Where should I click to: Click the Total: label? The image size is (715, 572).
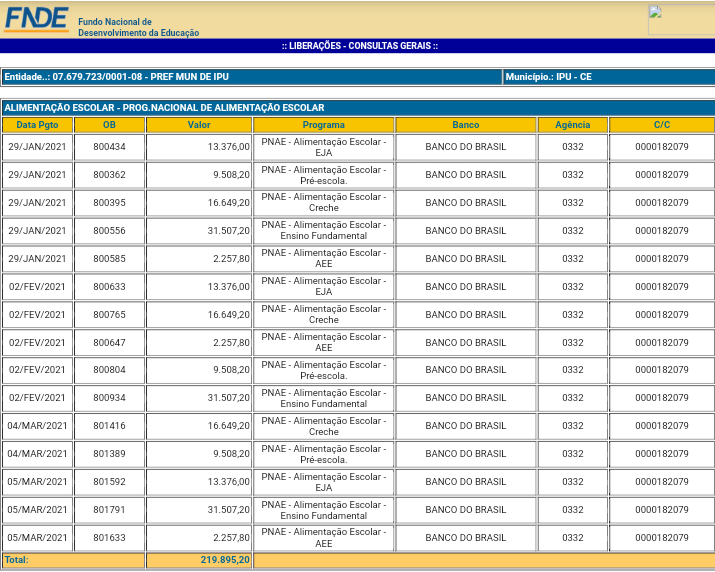click(16, 560)
